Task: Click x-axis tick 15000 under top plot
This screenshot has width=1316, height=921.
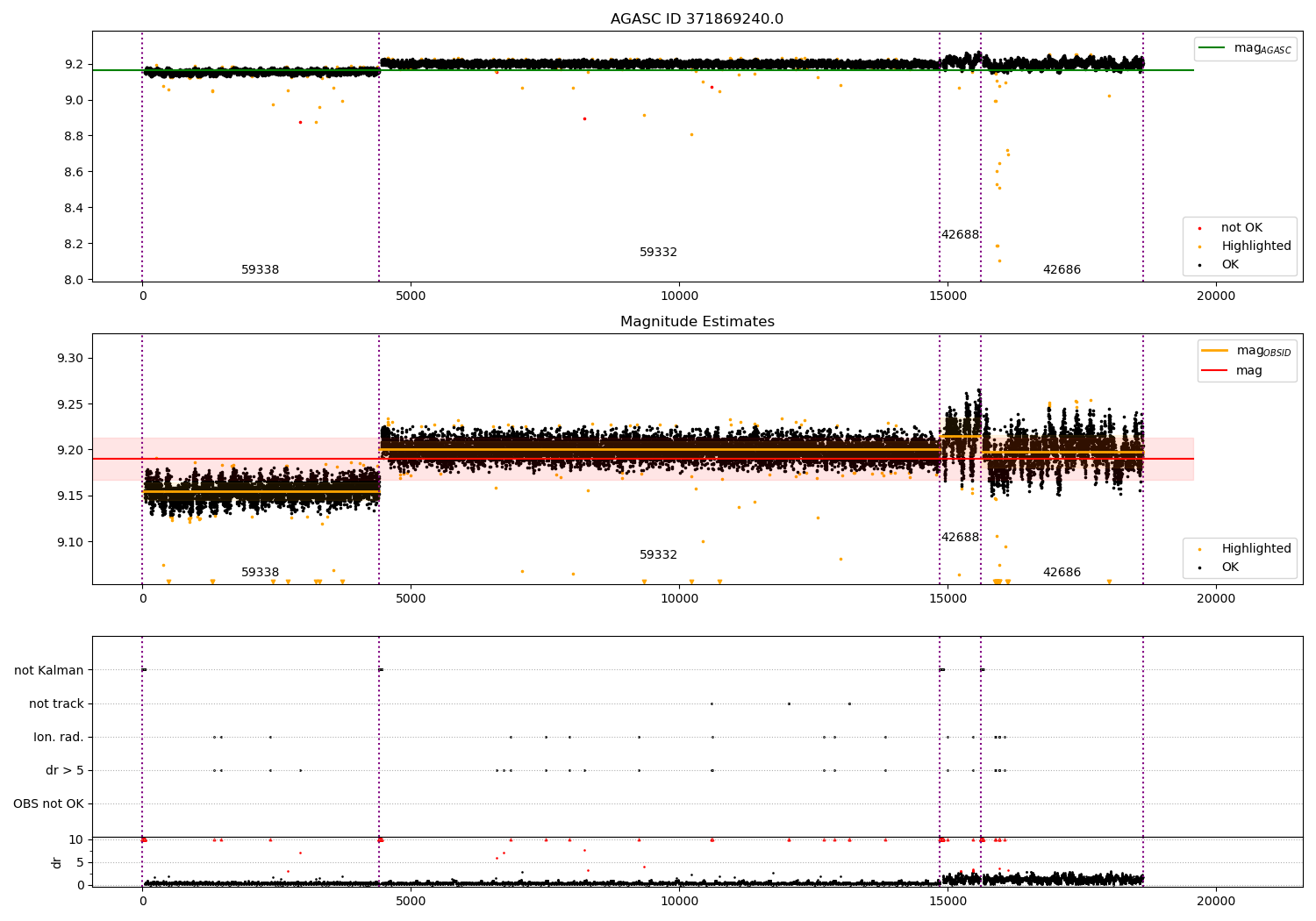Action: pyautogui.click(x=948, y=296)
